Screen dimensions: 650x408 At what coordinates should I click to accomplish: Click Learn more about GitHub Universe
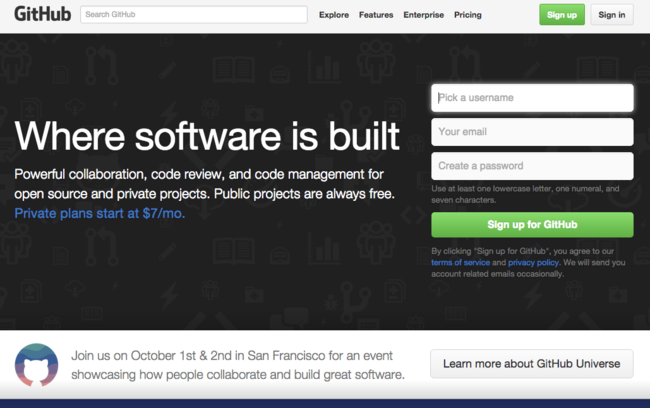(532, 364)
